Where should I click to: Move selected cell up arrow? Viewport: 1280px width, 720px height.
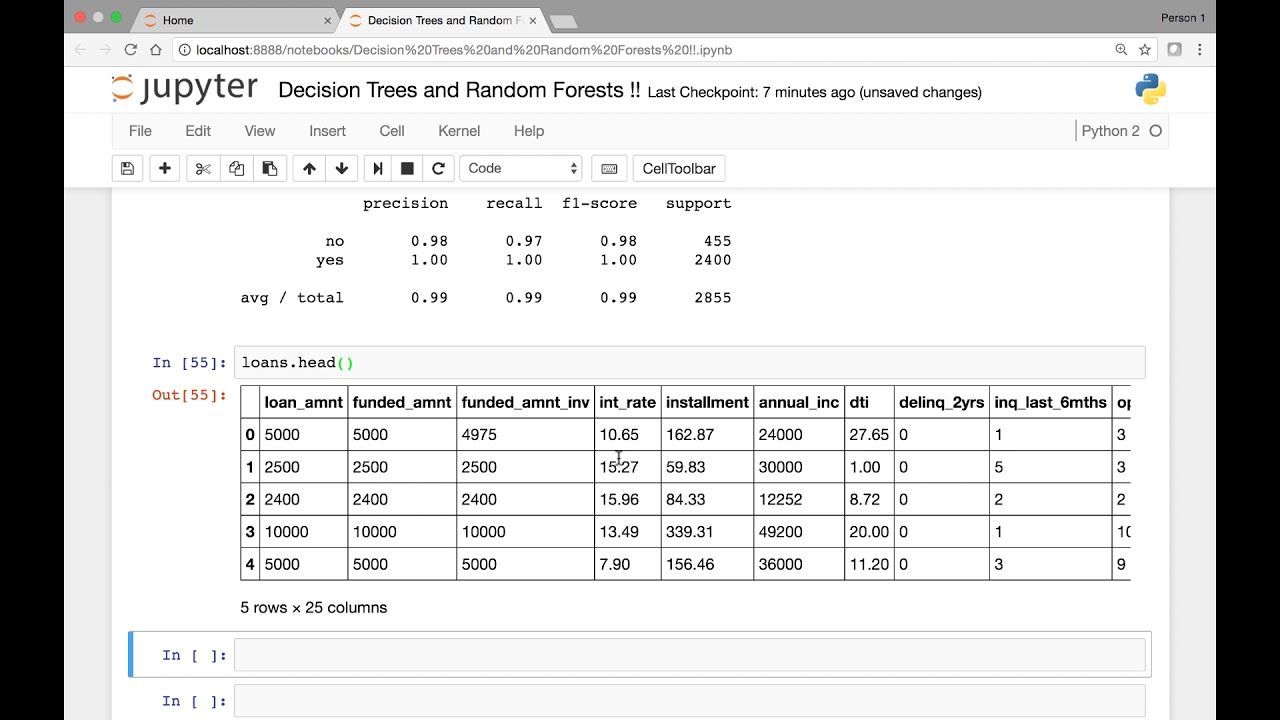tap(309, 169)
